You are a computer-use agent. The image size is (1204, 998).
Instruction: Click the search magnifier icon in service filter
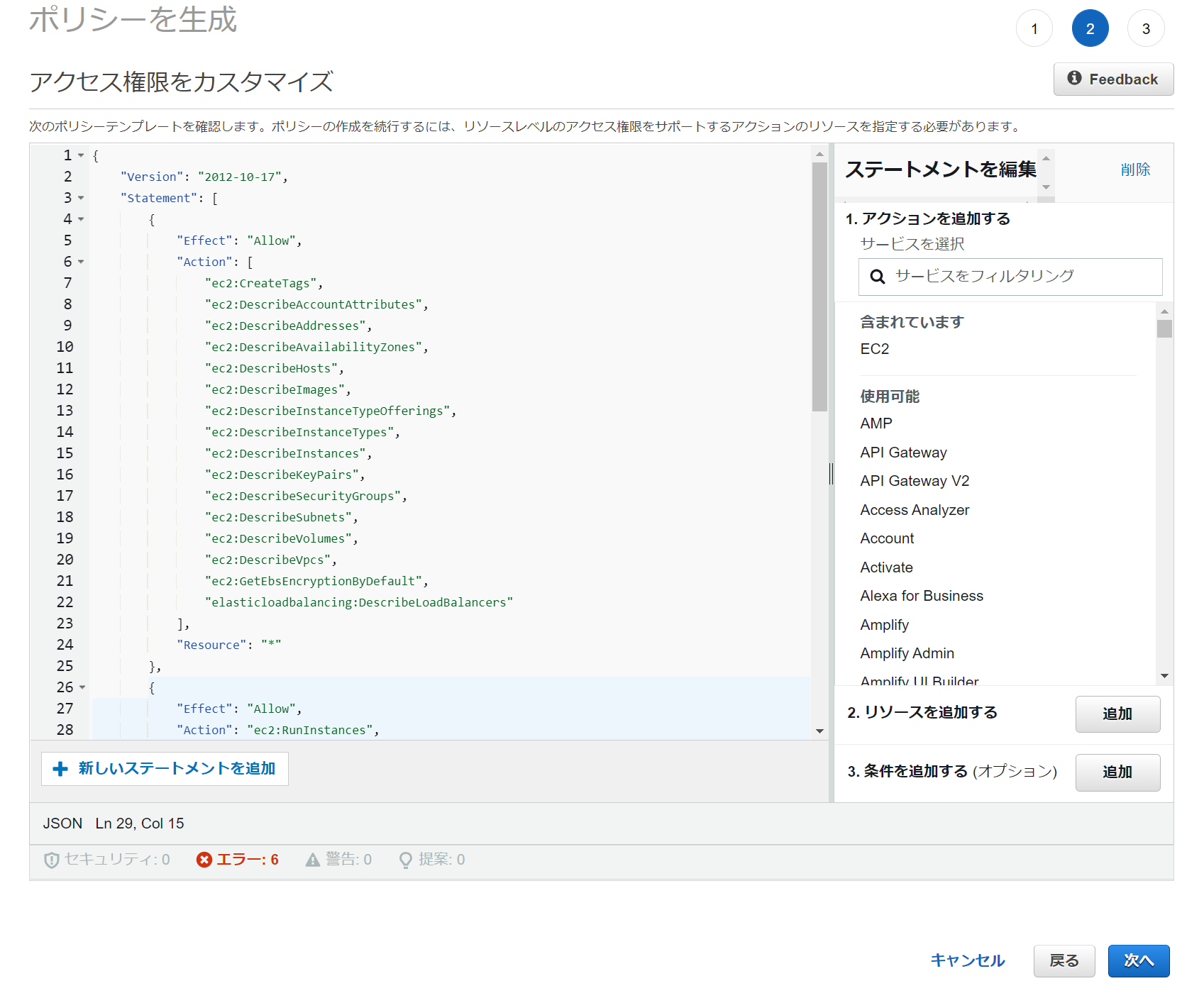coord(878,277)
